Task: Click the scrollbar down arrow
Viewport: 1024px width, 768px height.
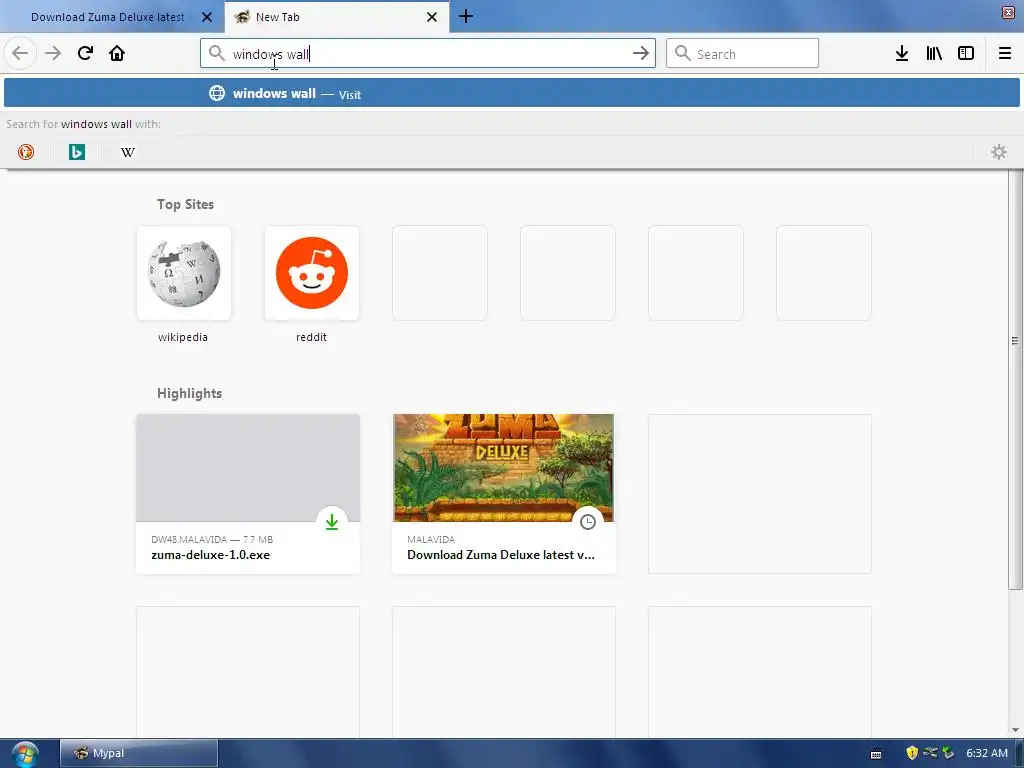Action: [1015, 730]
